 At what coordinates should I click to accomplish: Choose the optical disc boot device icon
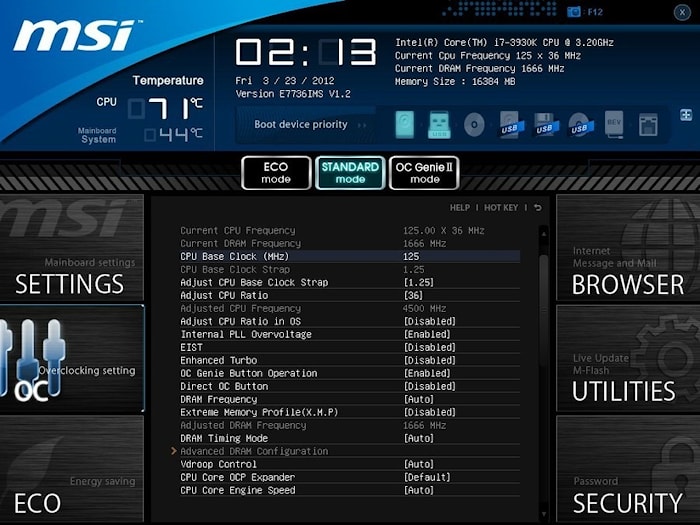(x=474, y=125)
